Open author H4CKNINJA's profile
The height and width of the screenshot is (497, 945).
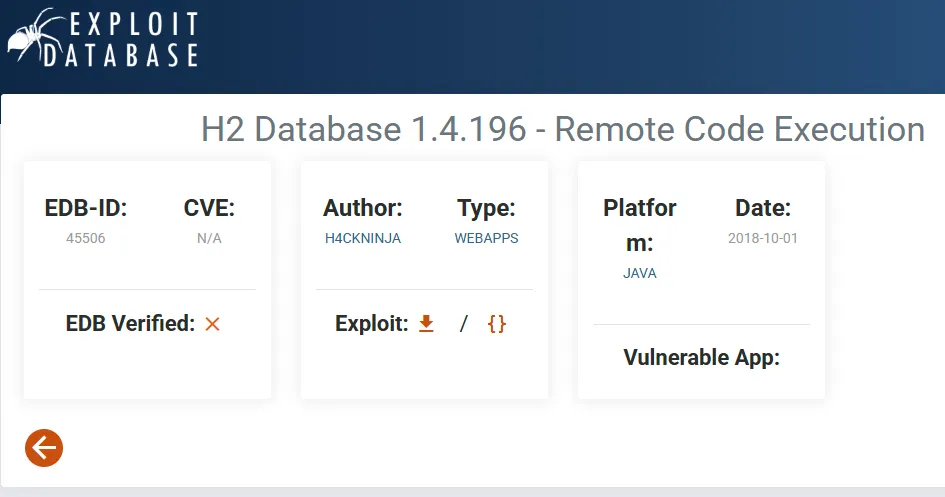tap(363, 238)
